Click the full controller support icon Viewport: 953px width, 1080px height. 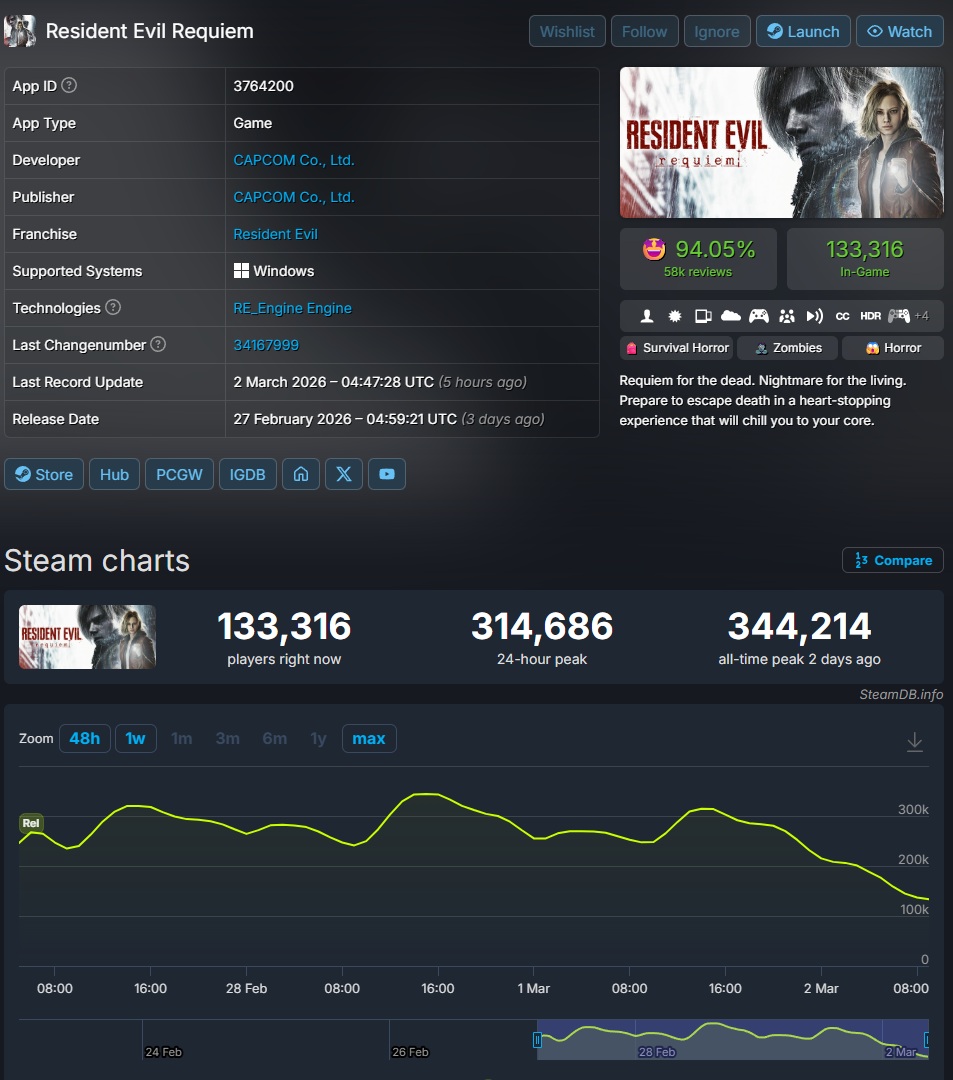(759, 315)
